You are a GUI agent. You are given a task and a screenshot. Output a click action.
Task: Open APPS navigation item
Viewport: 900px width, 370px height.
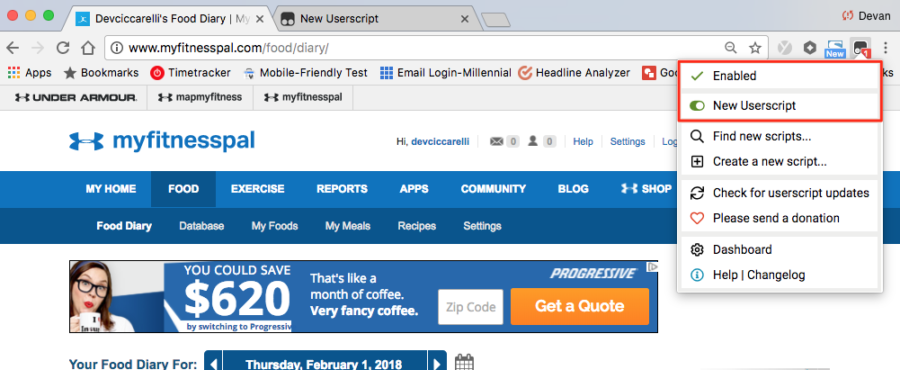414,189
